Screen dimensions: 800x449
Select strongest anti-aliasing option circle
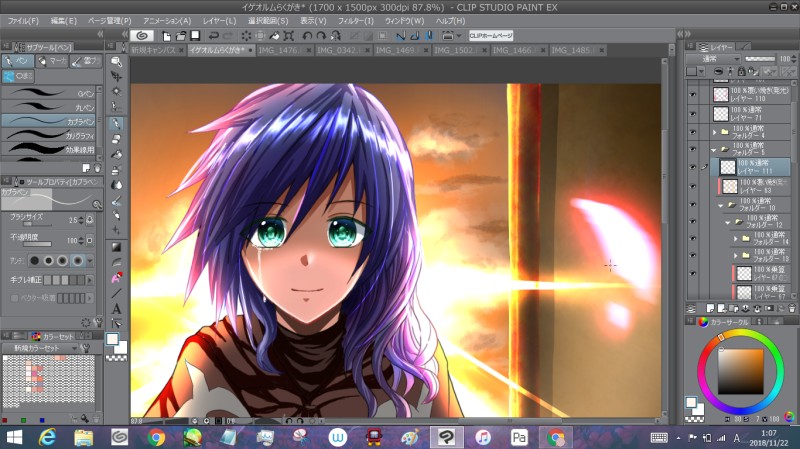pyautogui.click(x=78, y=261)
